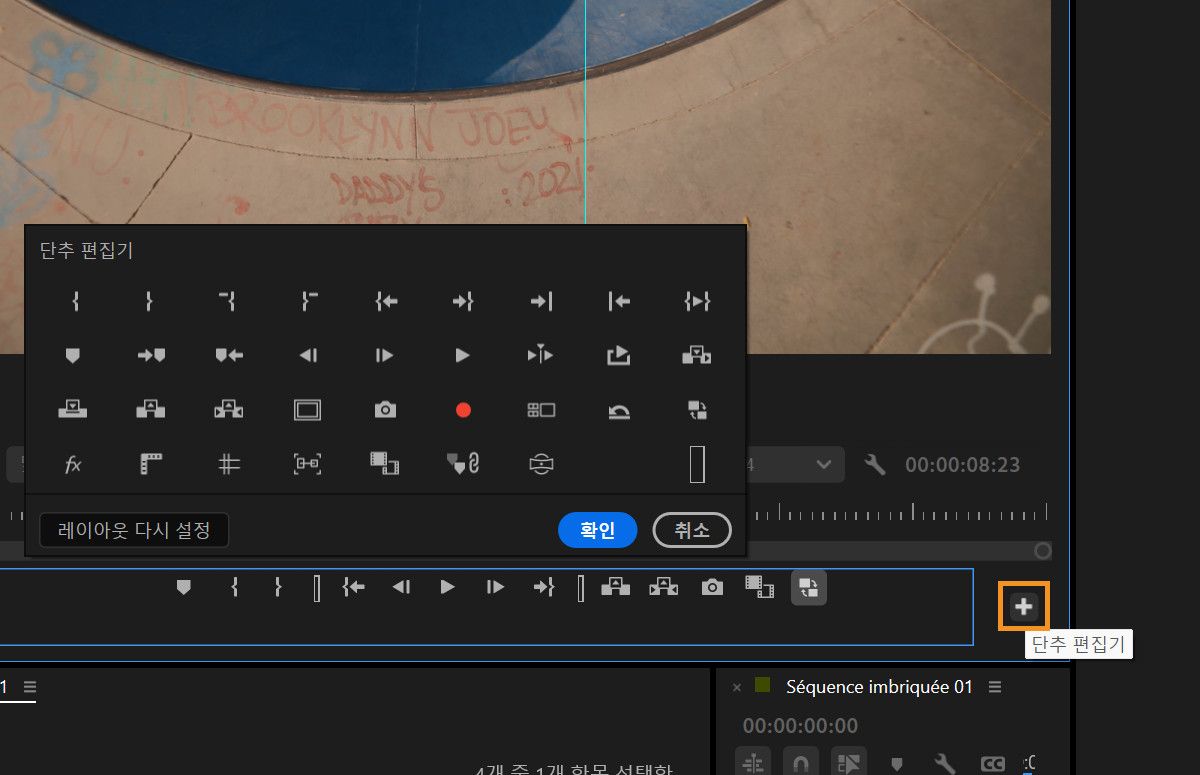Select the Play Around icon
The height and width of the screenshot is (775, 1200).
540,354
